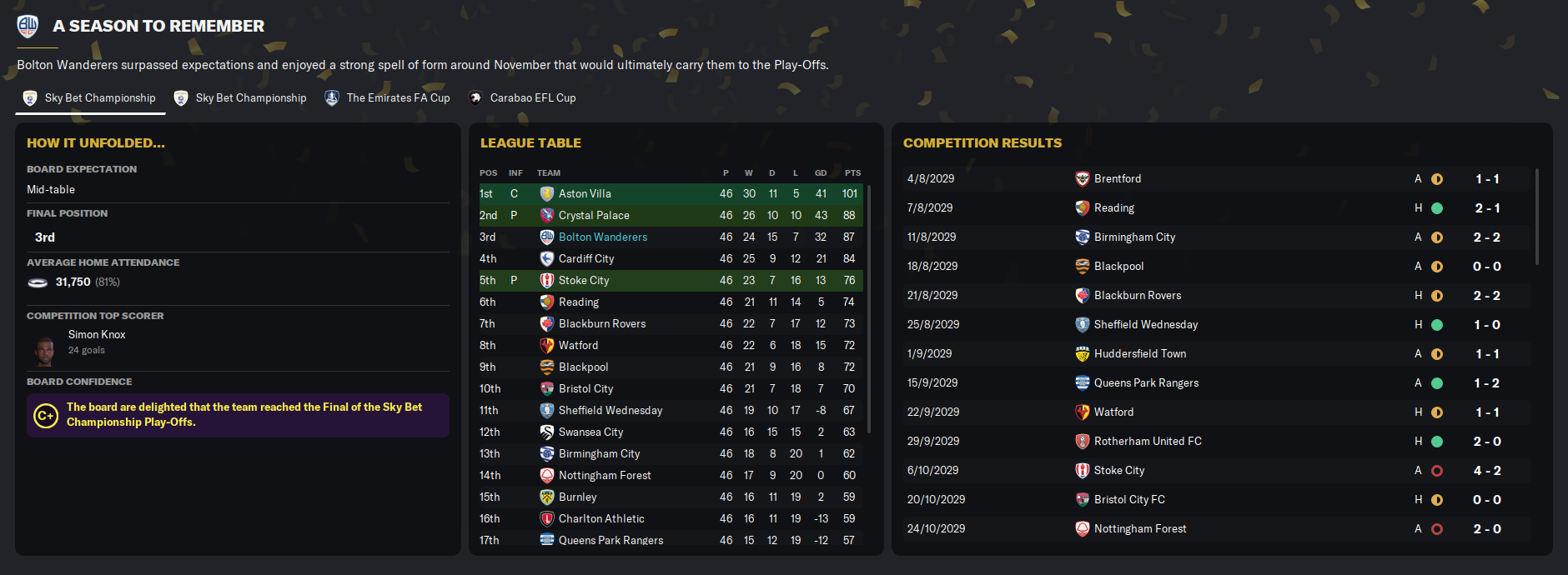Click the Simon Knox top scorer name
The width and height of the screenshot is (1568, 575).
97,334
